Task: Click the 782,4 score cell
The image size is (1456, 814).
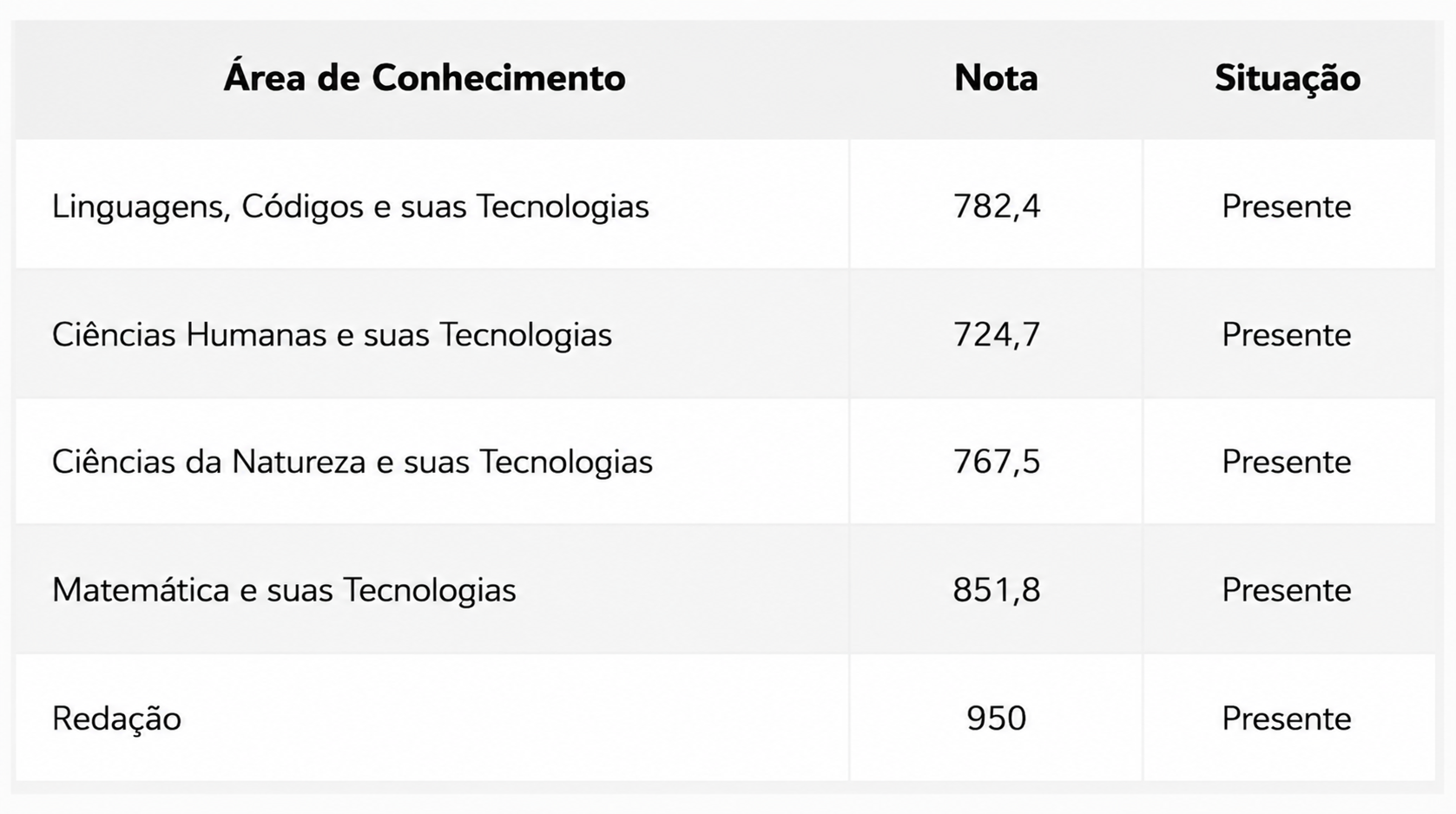Action: point(996,207)
